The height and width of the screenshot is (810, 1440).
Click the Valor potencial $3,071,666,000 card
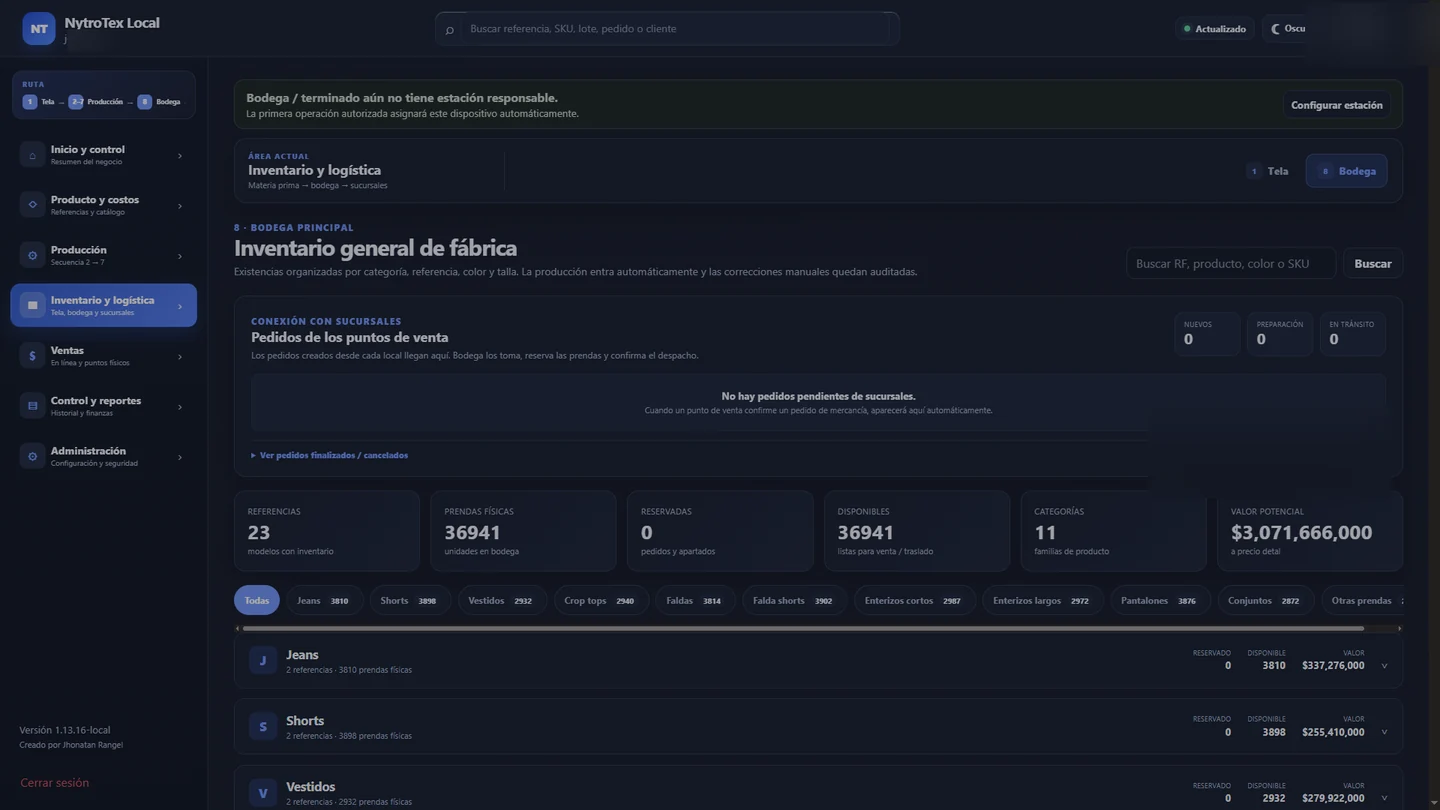(1310, 531)
